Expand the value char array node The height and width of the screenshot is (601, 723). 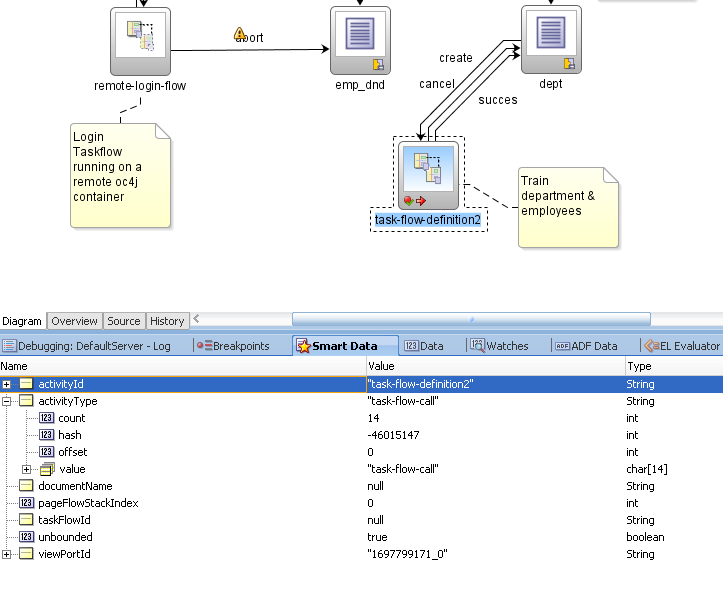pyautogui.click(x=27, y=470)
